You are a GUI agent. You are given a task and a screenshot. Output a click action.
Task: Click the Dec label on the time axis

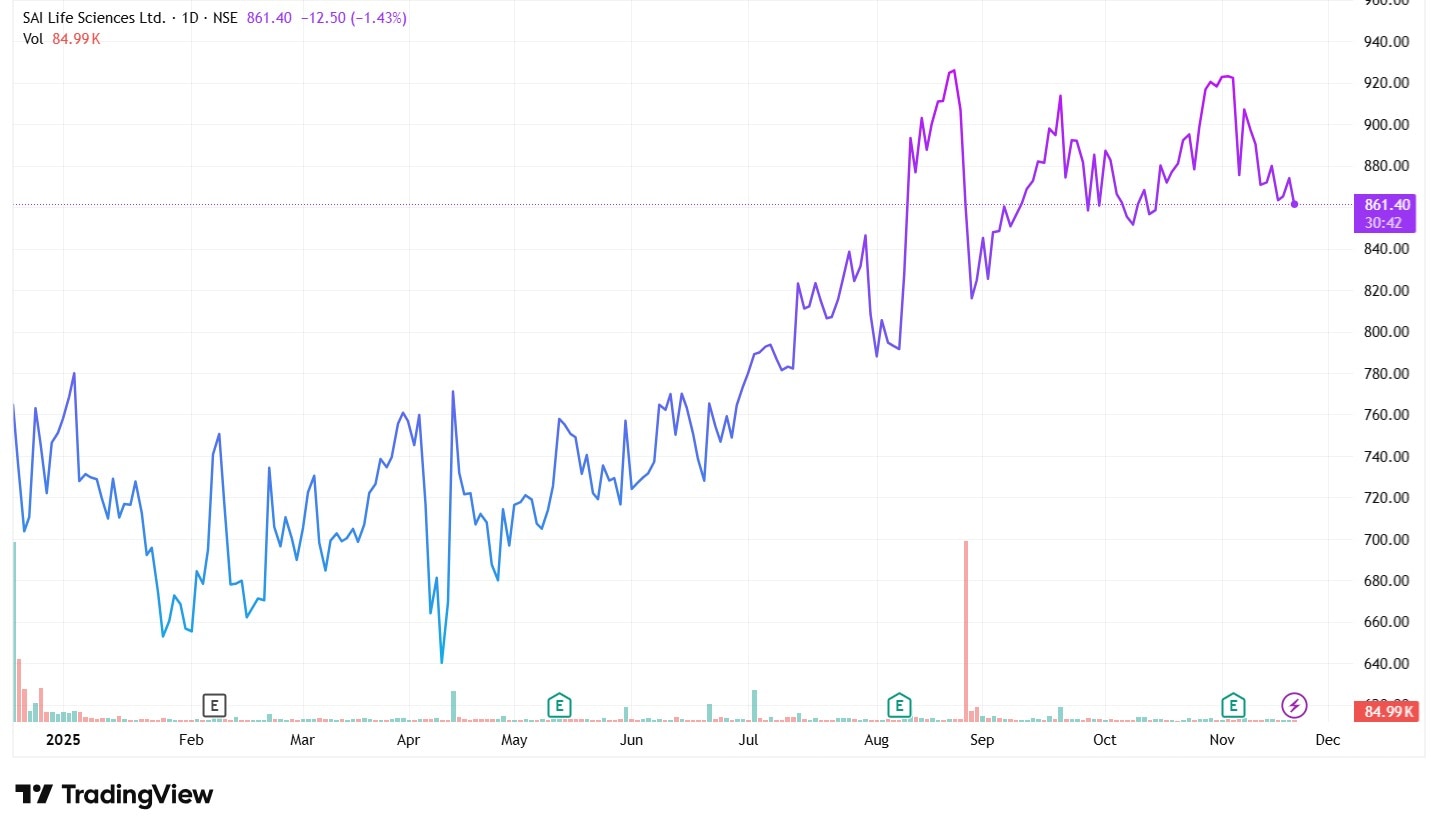coord(1327,741)
